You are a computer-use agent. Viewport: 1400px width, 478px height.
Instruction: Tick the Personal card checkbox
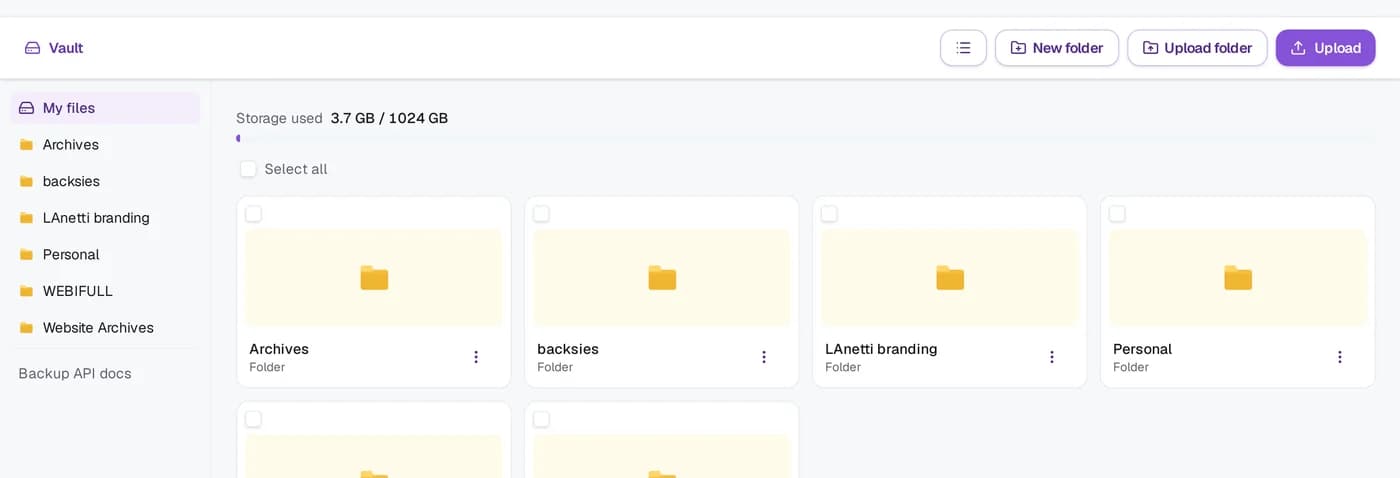click(1117, 214)
